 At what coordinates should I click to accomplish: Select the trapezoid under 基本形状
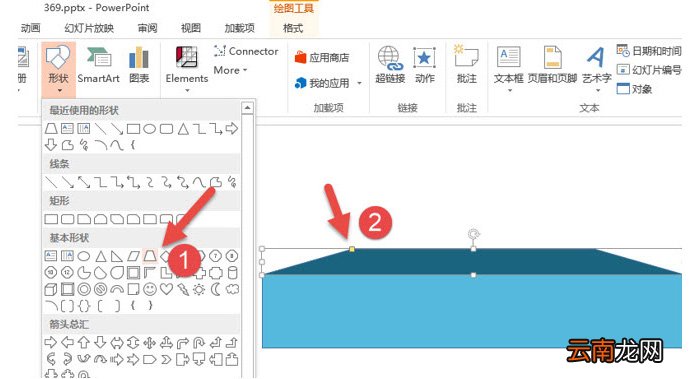point(150,256)
